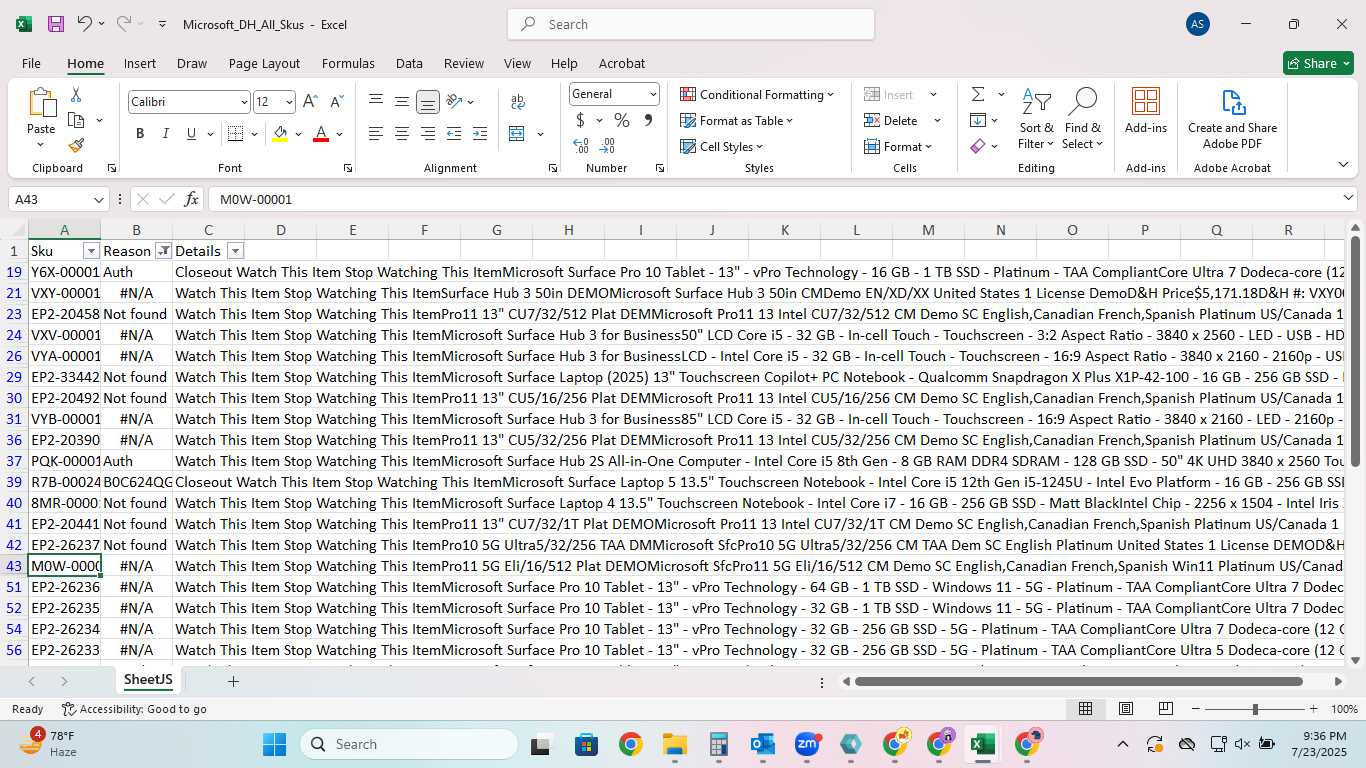
Task: Click the Format cells button
Action: pos(897,146)
